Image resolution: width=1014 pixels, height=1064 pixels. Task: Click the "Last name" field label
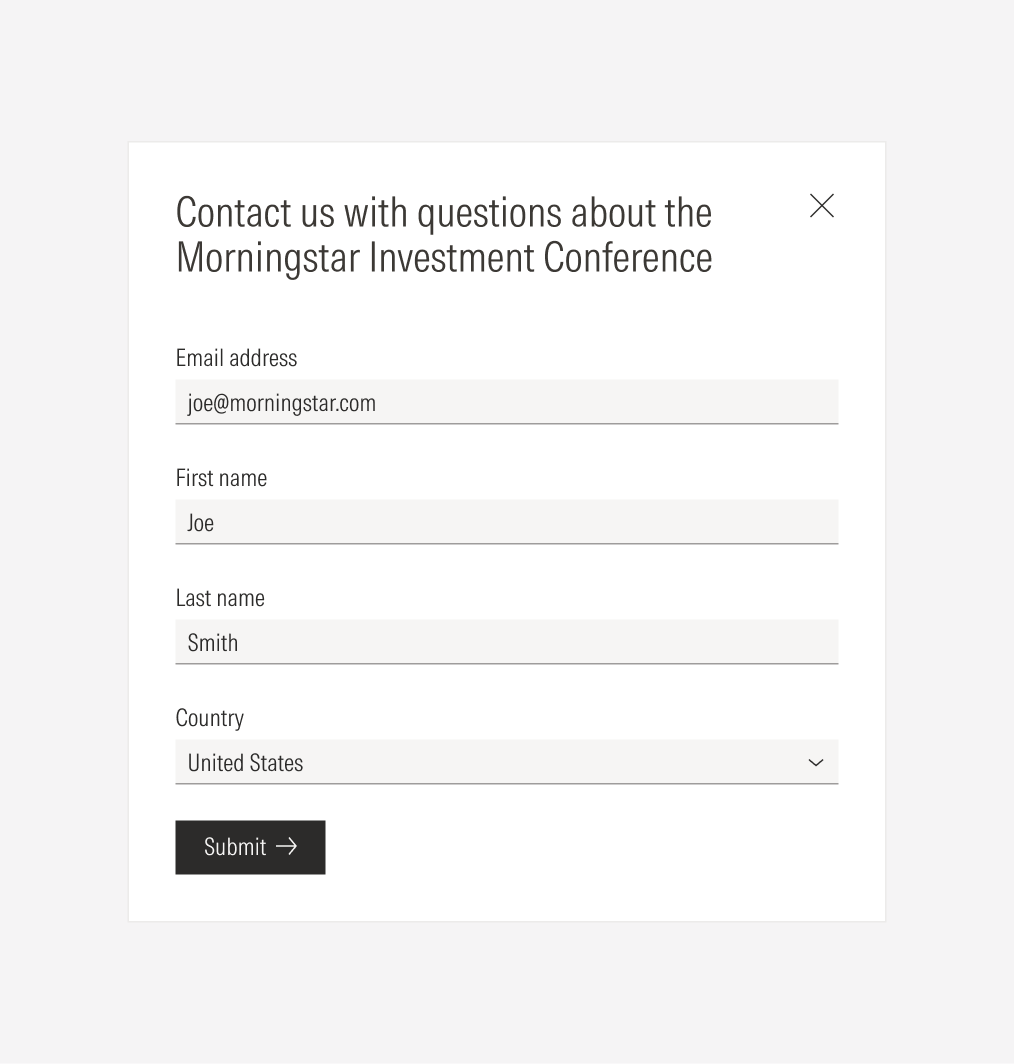tap(220, 598)
